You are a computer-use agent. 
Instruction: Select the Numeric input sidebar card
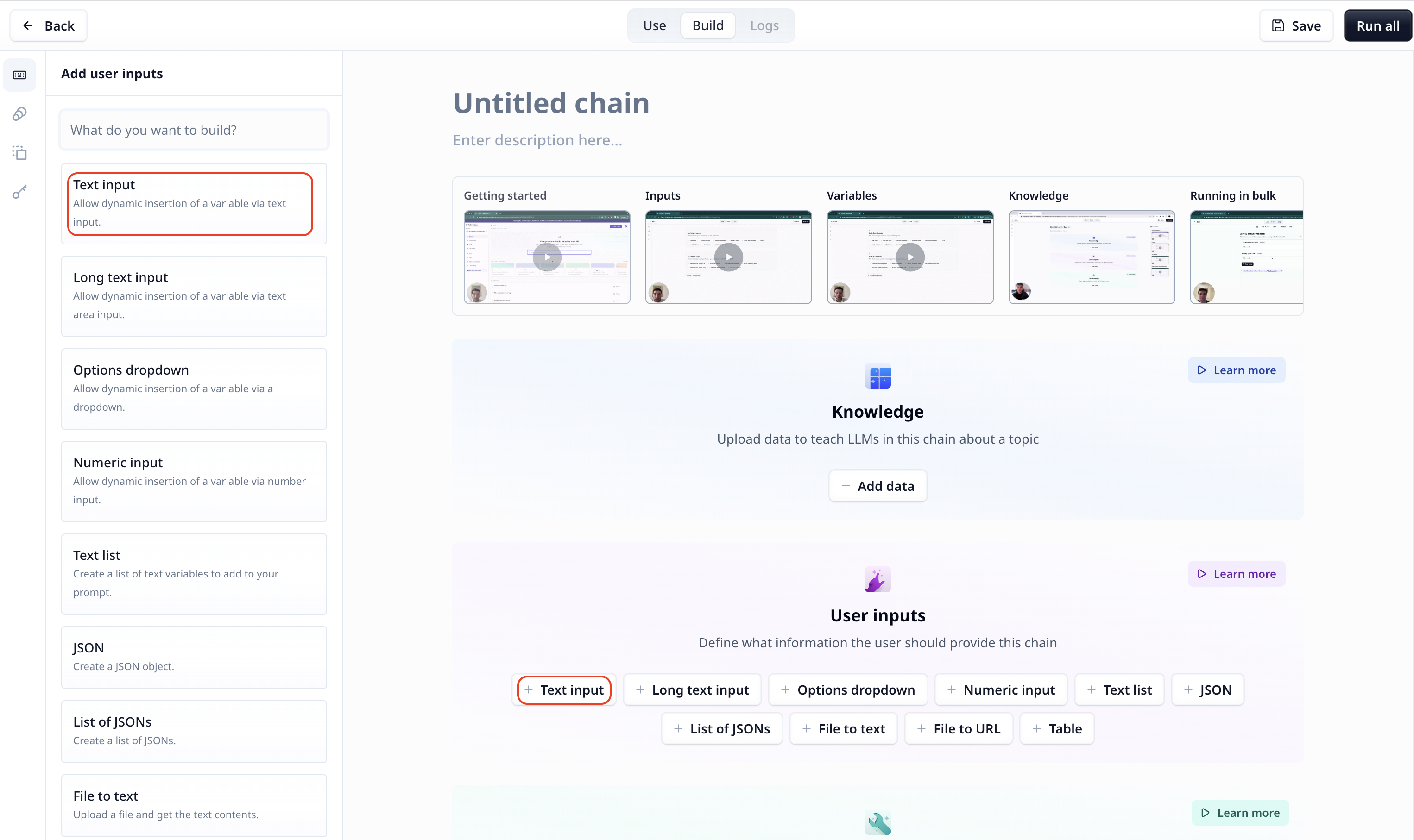tap(194, 481)
